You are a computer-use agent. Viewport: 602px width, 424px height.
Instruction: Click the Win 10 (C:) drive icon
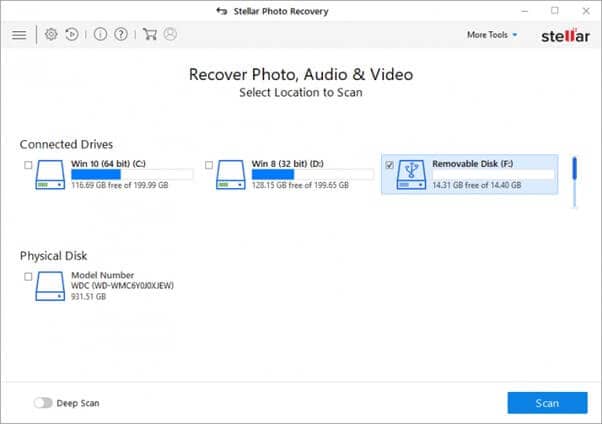click(50, 175)
